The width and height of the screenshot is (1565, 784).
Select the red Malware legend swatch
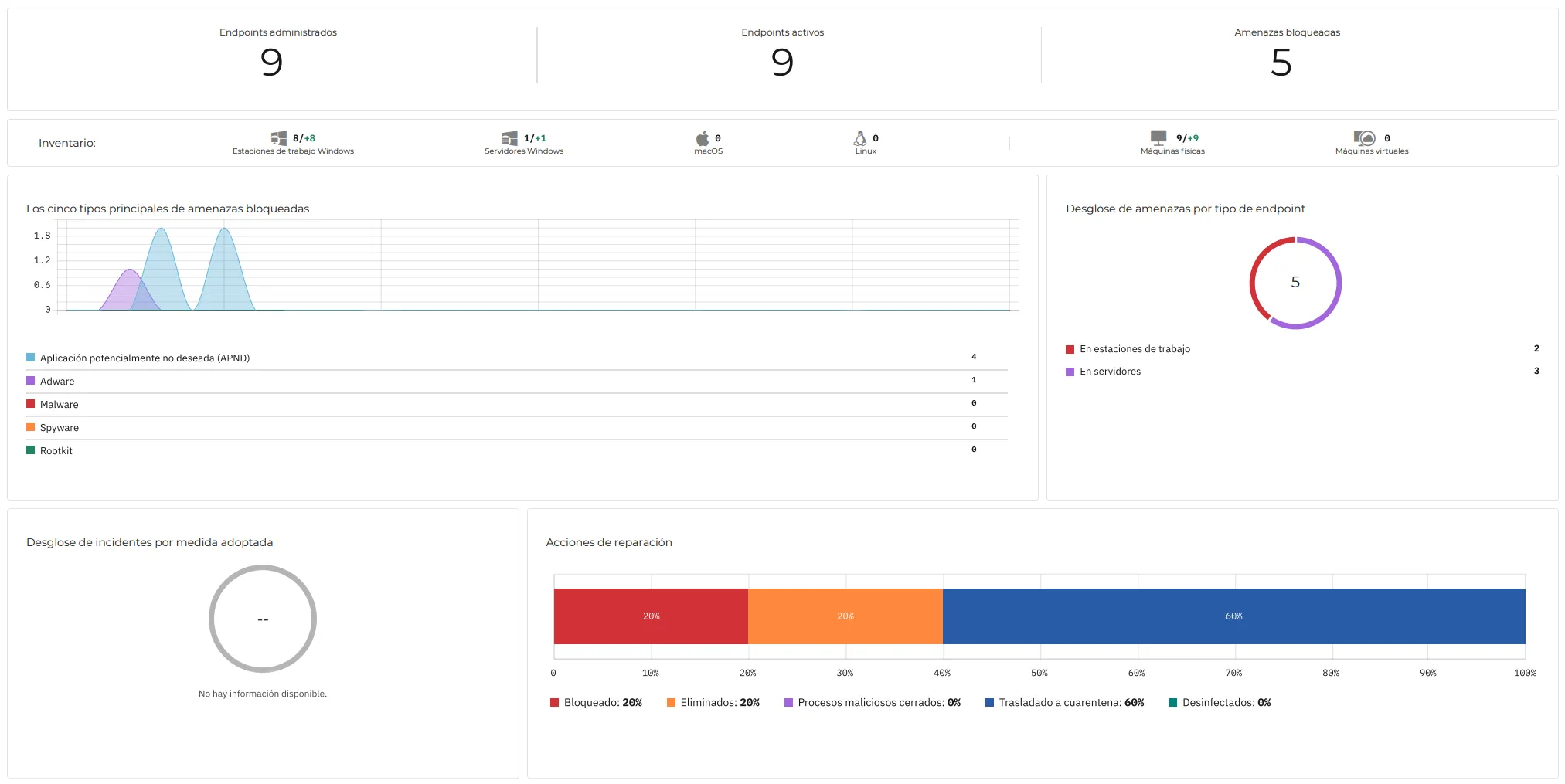[31, 404]
